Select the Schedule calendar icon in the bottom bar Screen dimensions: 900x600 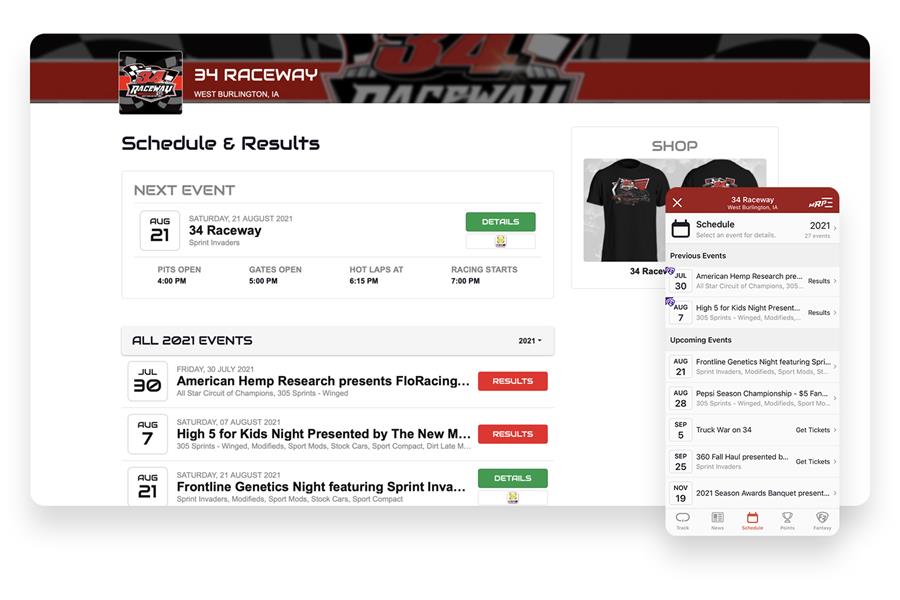click(752, 521)
